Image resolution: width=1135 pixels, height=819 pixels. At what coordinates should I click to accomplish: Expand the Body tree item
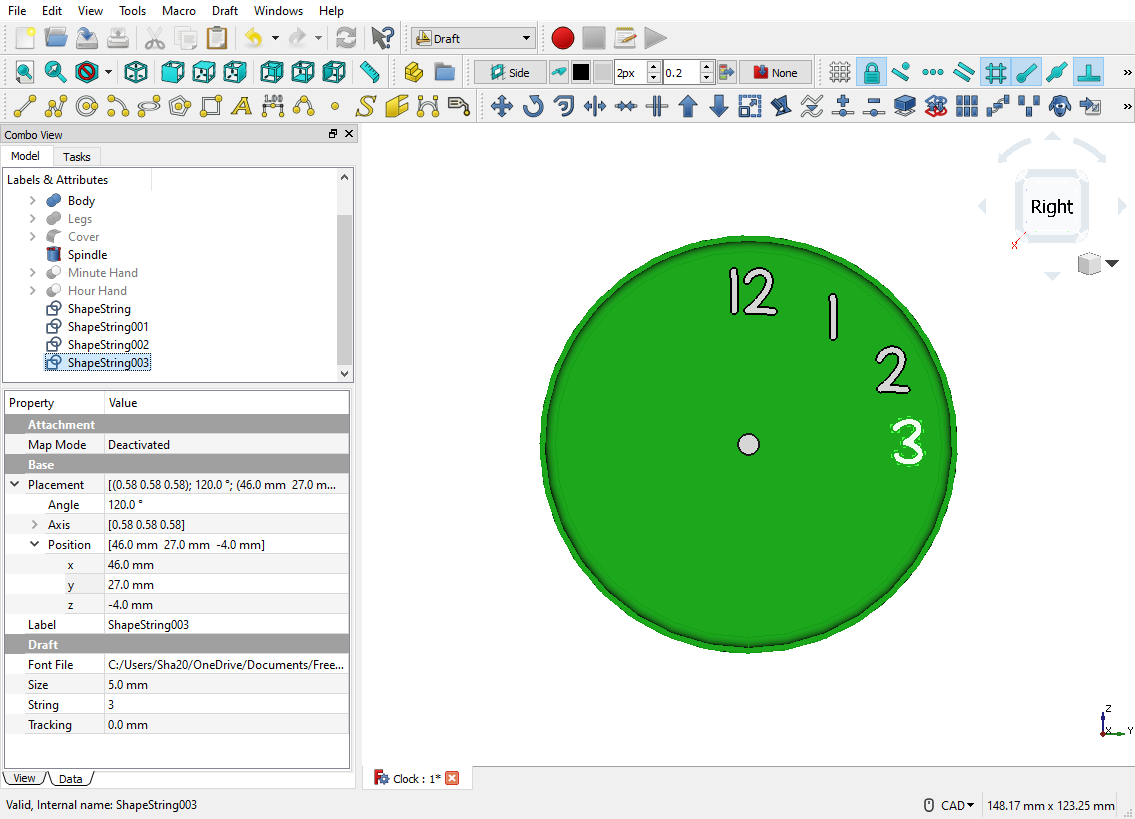click(33, 200)
